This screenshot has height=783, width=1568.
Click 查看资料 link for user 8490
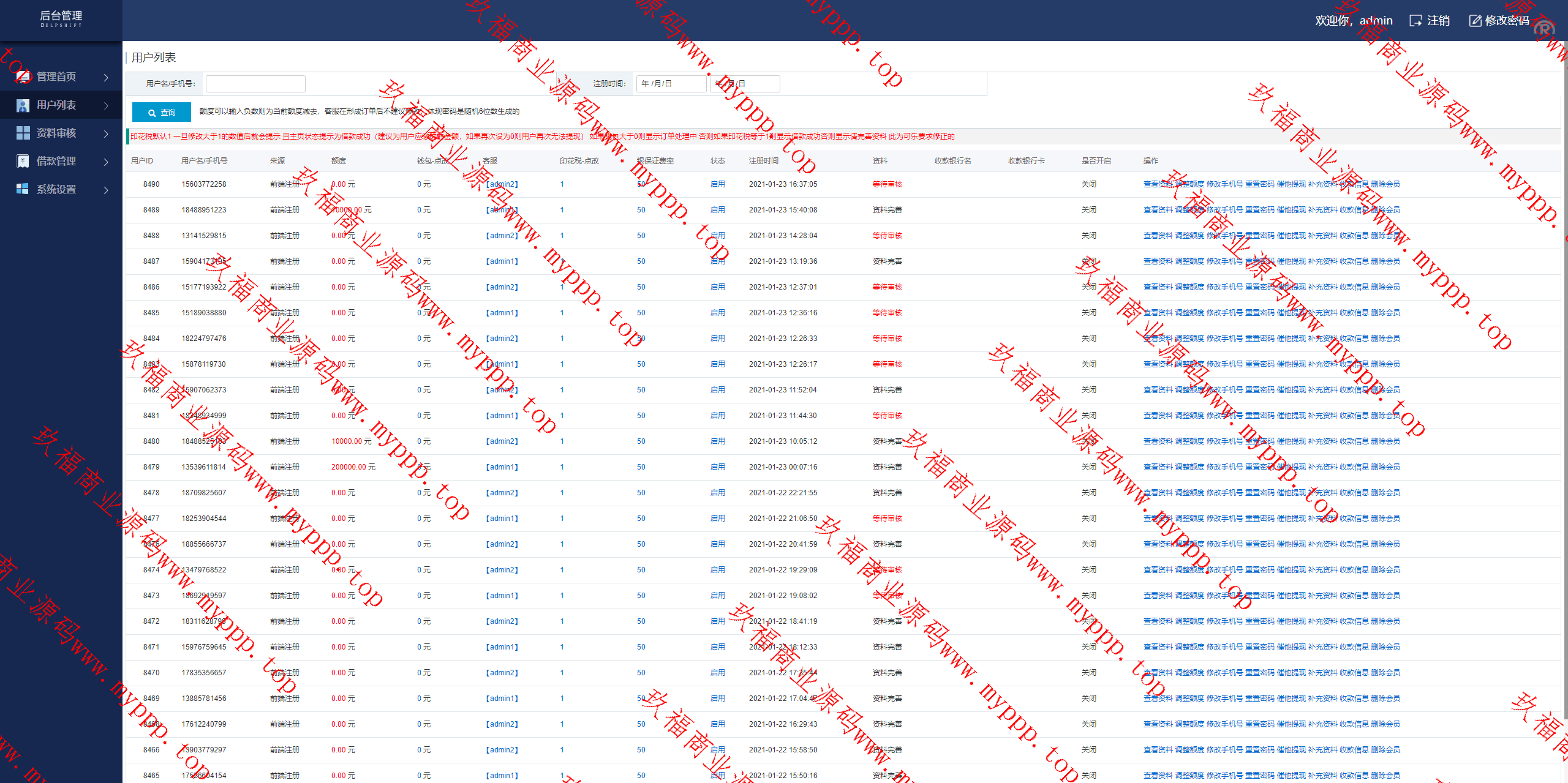coord(1158,184)
